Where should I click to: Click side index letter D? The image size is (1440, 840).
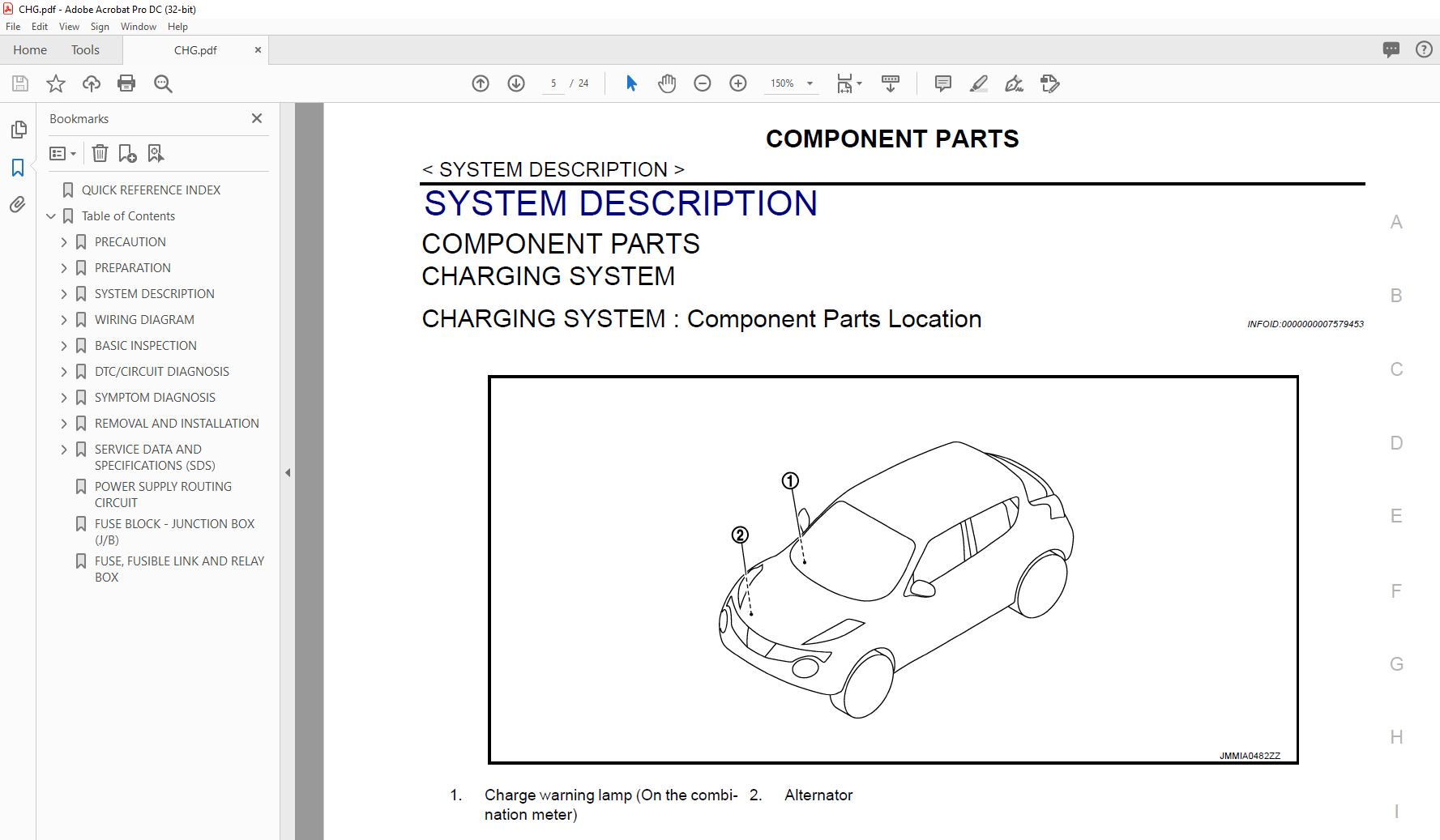coord(1396,443)
